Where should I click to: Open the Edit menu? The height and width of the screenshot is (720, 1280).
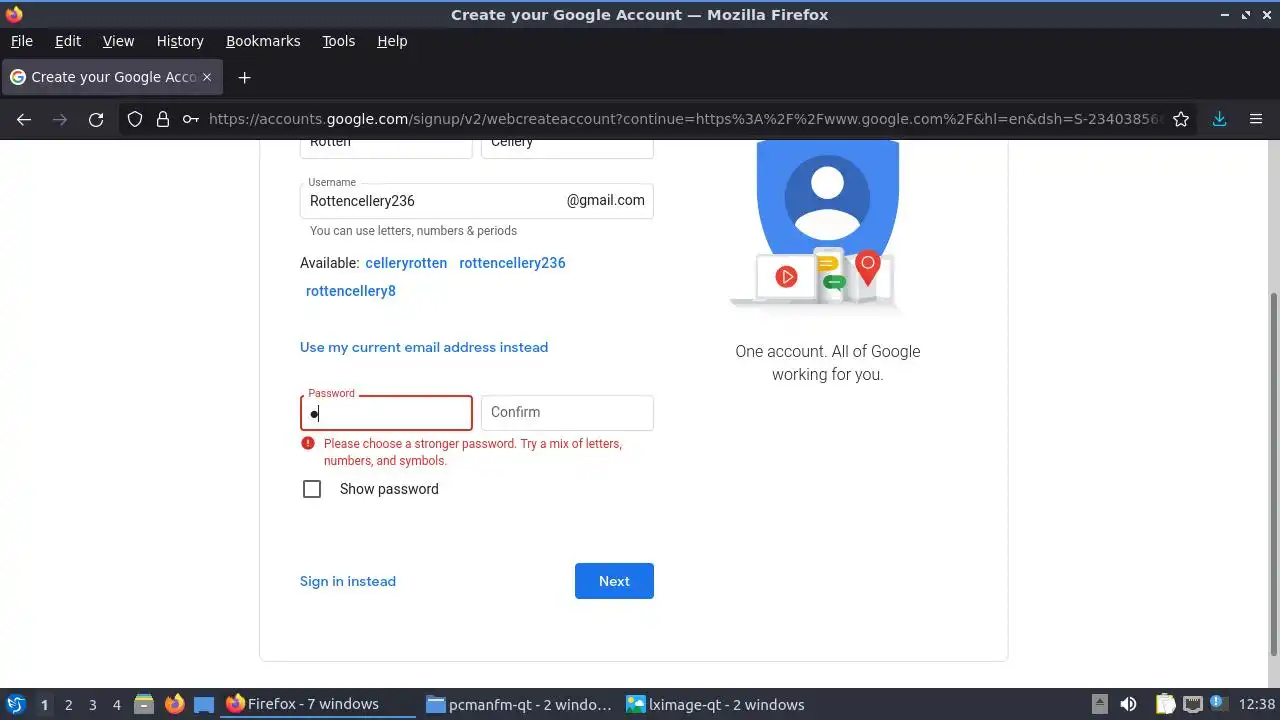pos(68,41)
